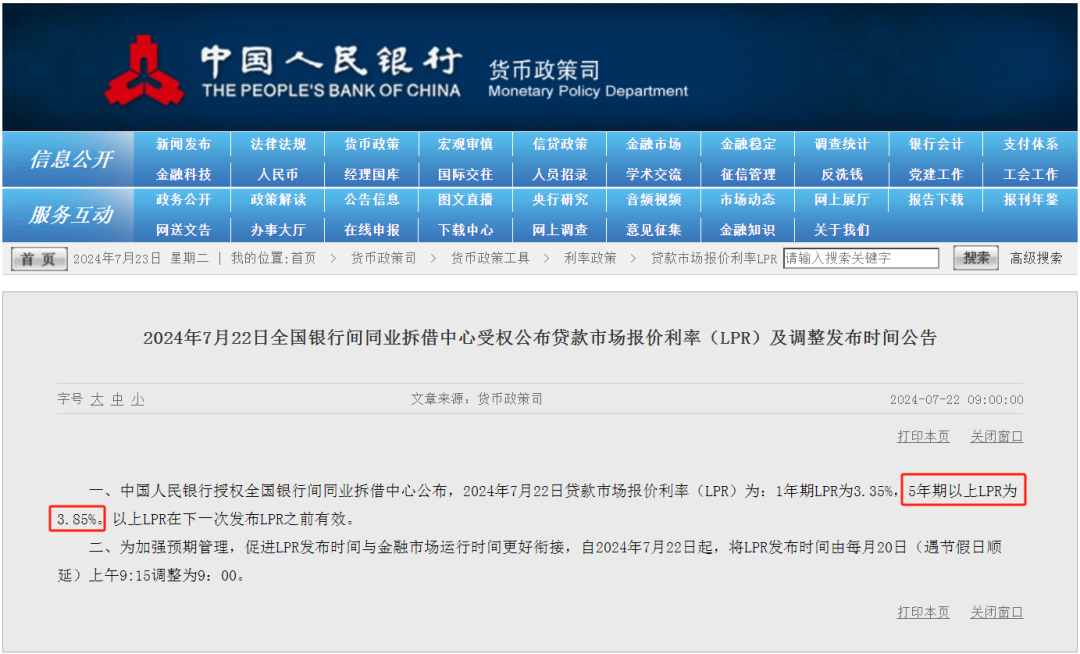Open 关于我们 menu item
Image resolution: width=1080 pixels, height=654 pixels.
[842, 230]
